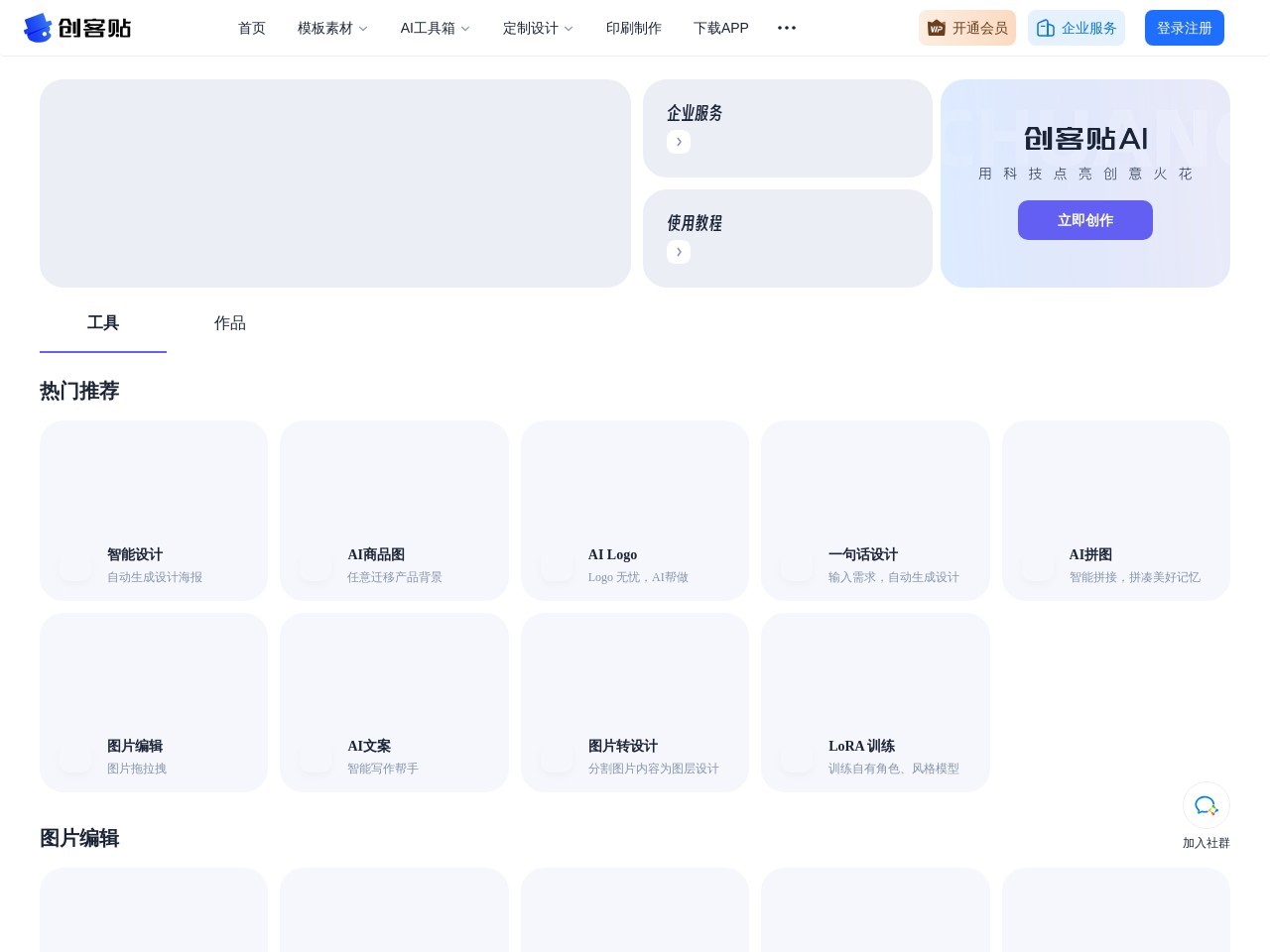Expand the AI工具箱 dropdown menu
This screenshot has width=1270, height=952.
point(435,28)
